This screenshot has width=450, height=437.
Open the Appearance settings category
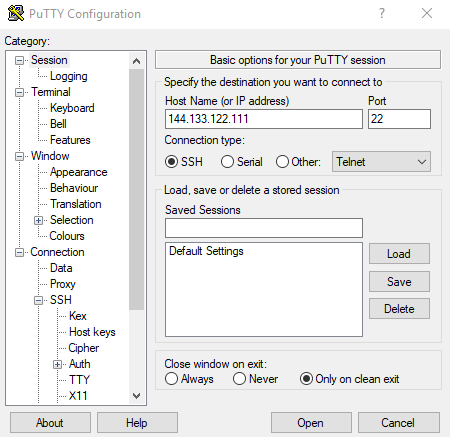[79, 172]
